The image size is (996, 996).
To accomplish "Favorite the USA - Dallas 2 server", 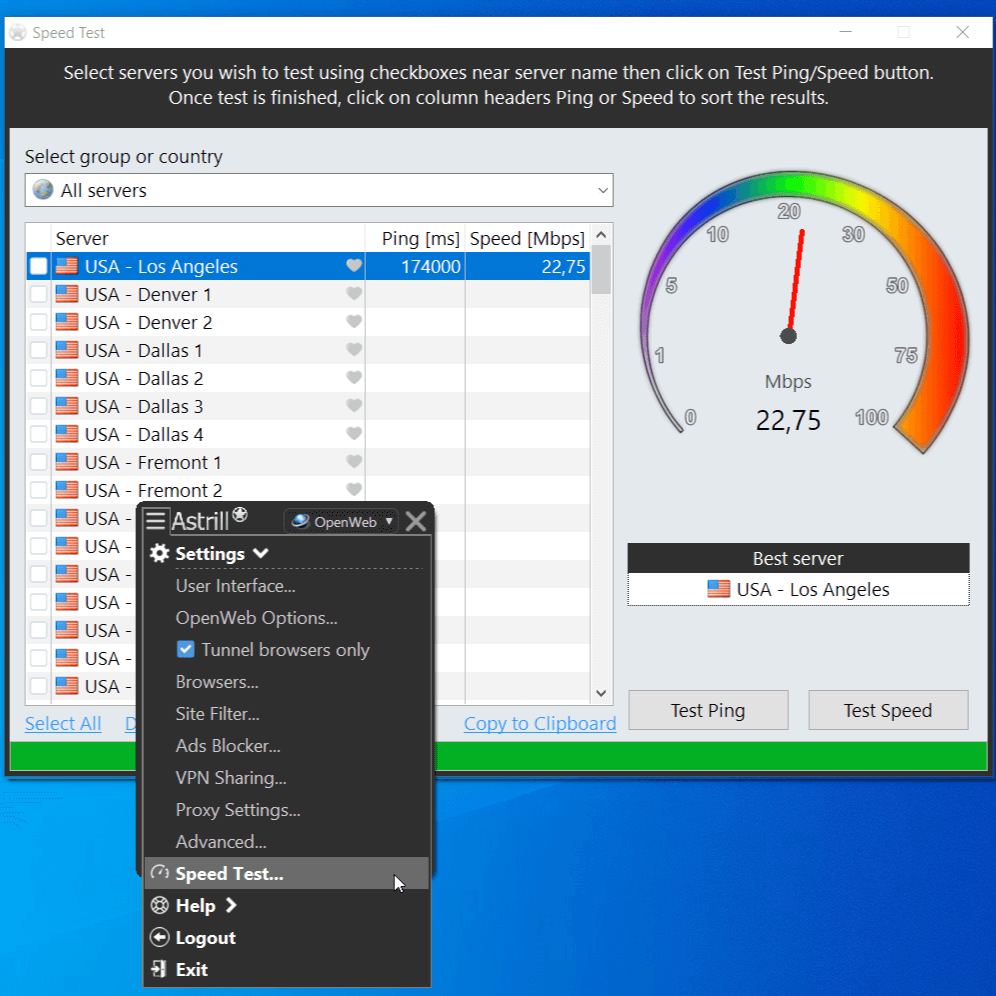I will pyautogui.click(x=354, y=377).
